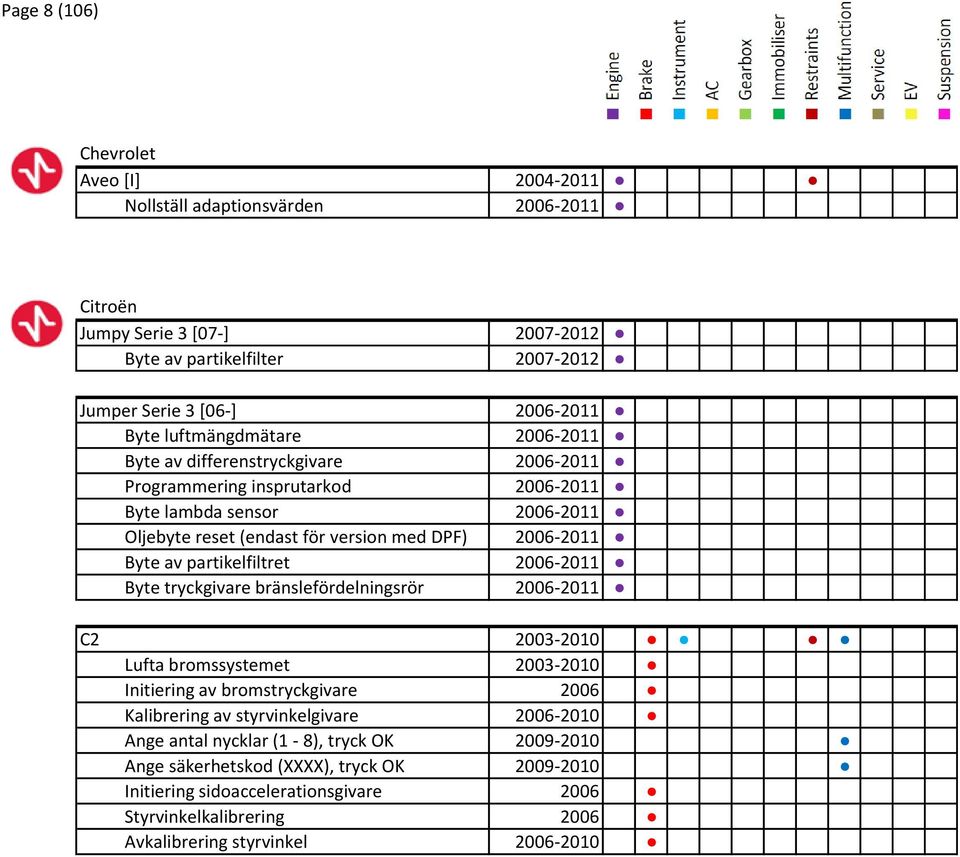The image size is (960, 857).
Task: Click the Engine dot for Byte lambda sensor
Action: 620,512
